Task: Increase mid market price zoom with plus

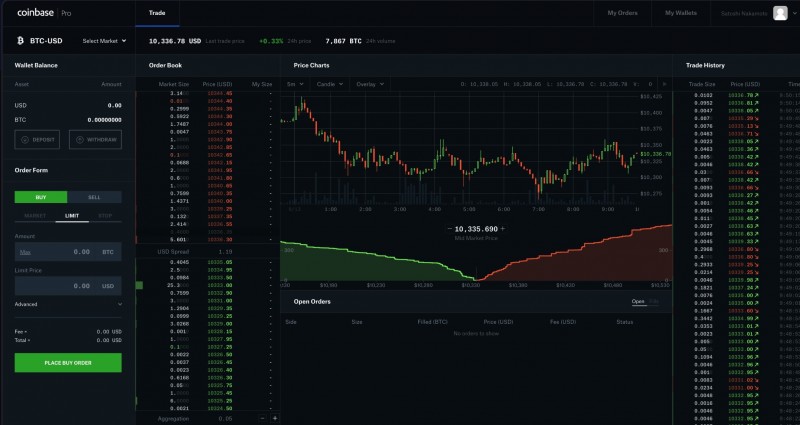Action: point(503,229)
